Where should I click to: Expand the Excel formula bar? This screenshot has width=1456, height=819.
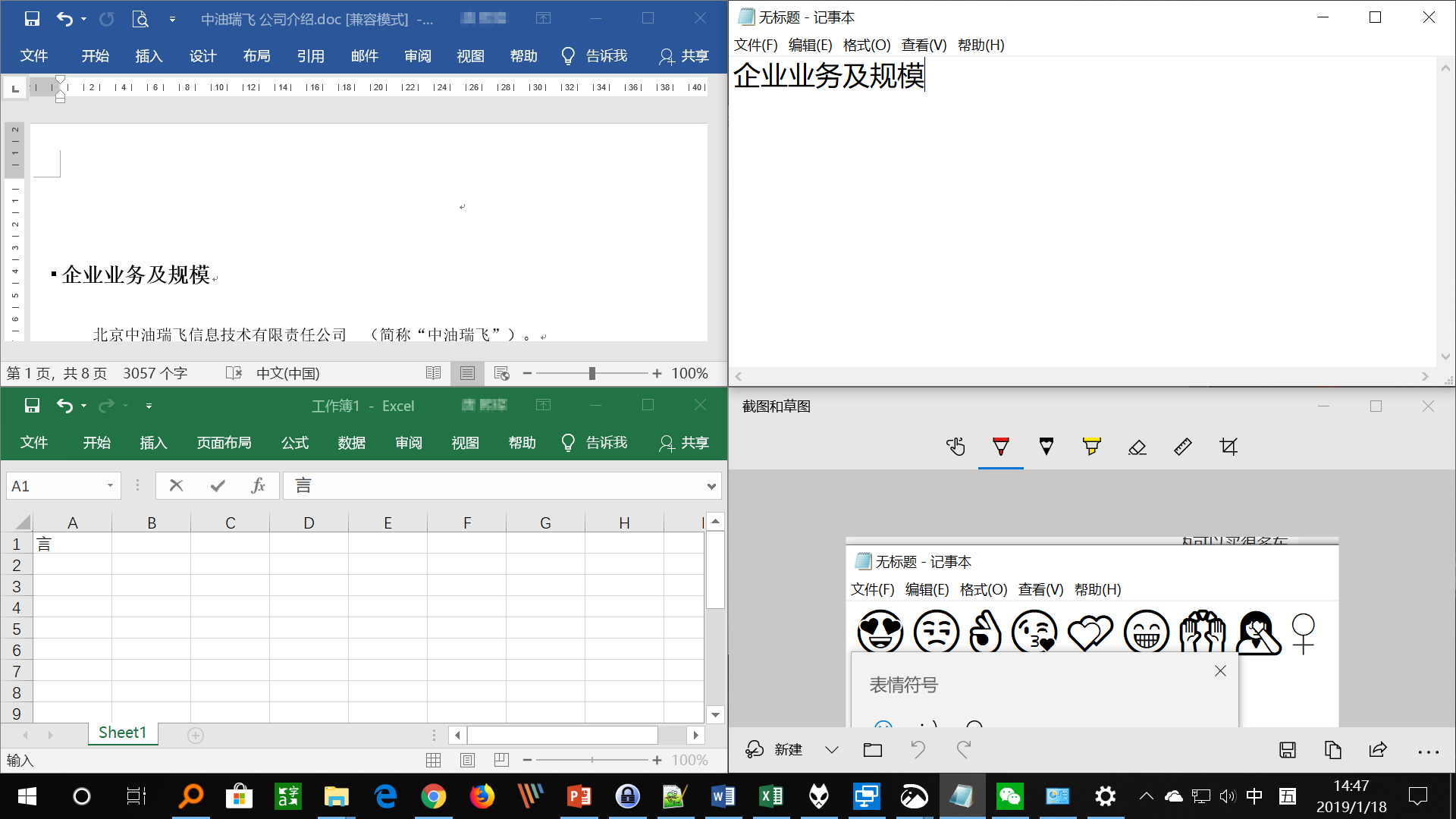(x=711, y=486)
